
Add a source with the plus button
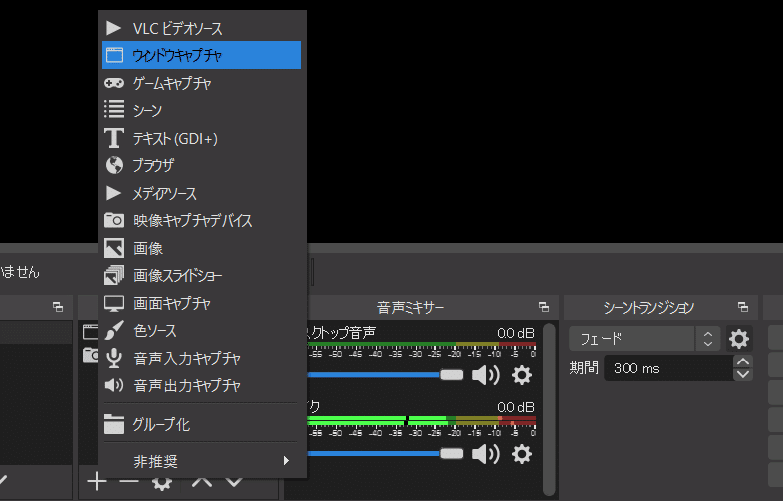97,482
